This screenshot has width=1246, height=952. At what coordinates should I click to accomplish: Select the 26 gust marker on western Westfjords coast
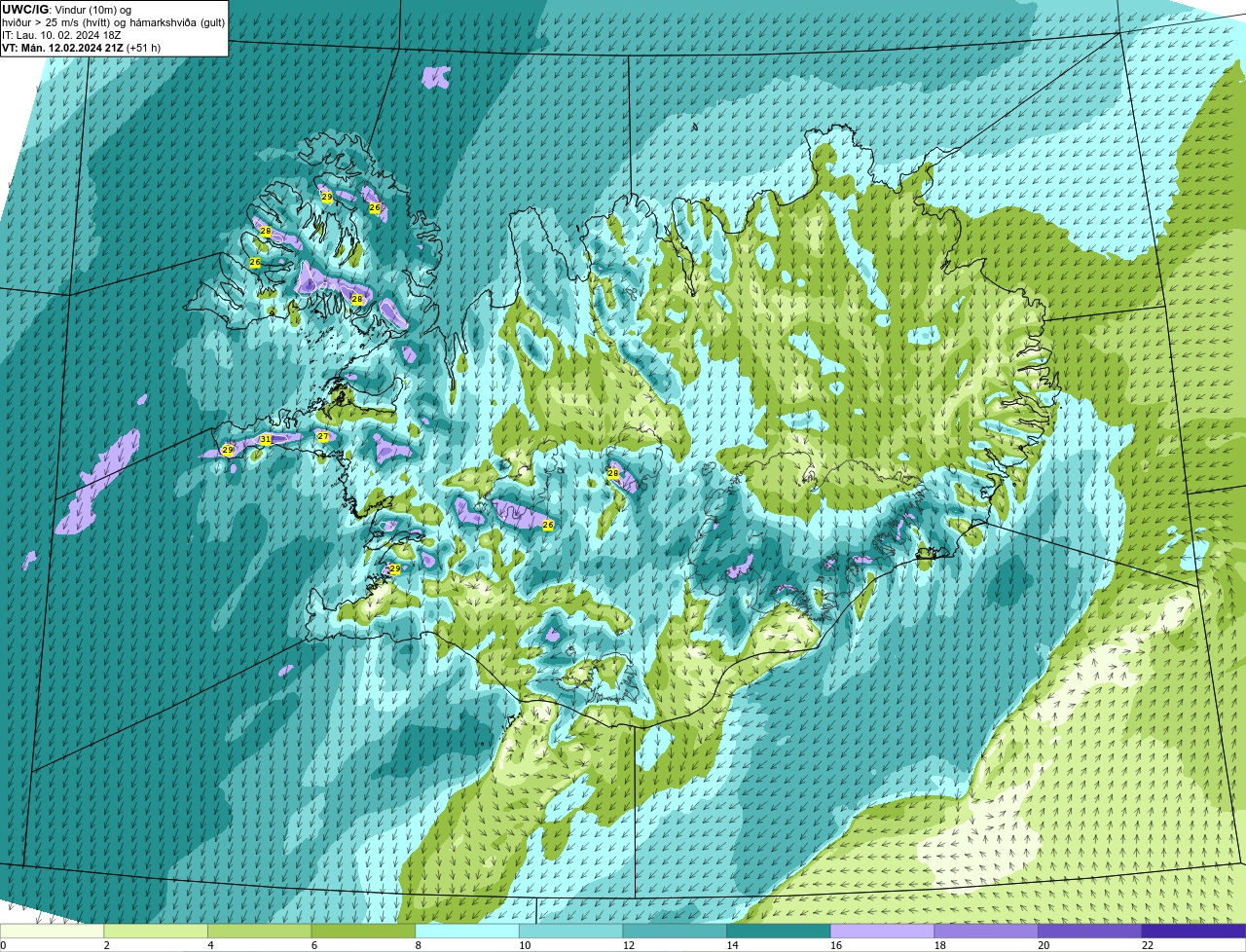pos(255,263)
